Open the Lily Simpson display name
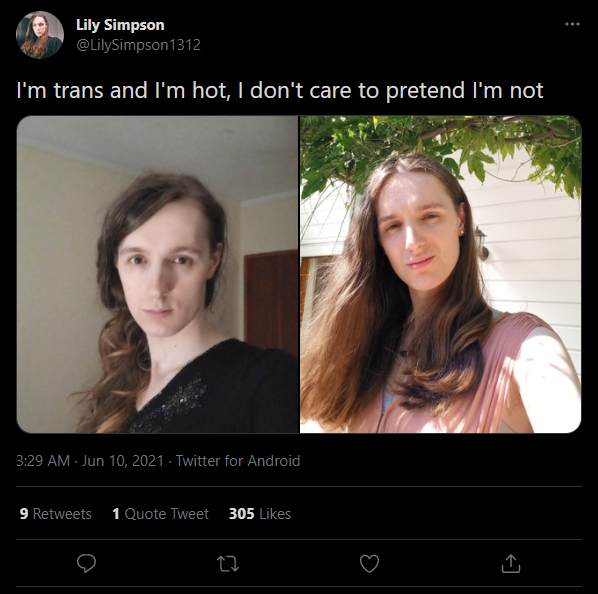This screenshot has width=598, height=594. tap(120, 25)
